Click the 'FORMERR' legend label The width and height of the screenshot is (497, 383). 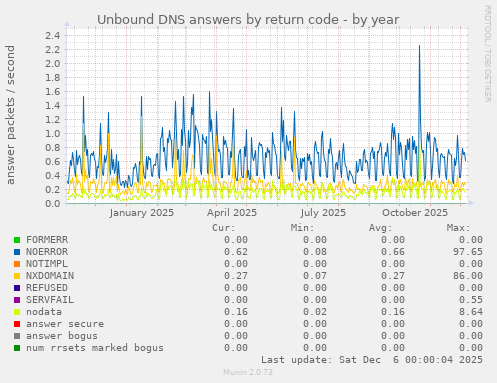47,240
